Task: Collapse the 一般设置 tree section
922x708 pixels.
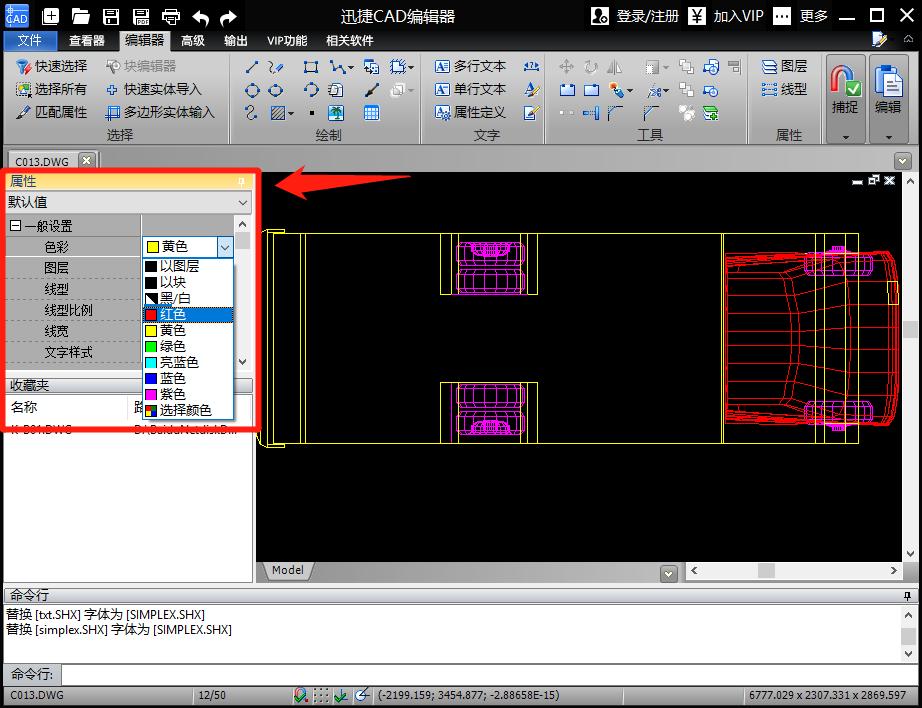Action: coord(15,226)
